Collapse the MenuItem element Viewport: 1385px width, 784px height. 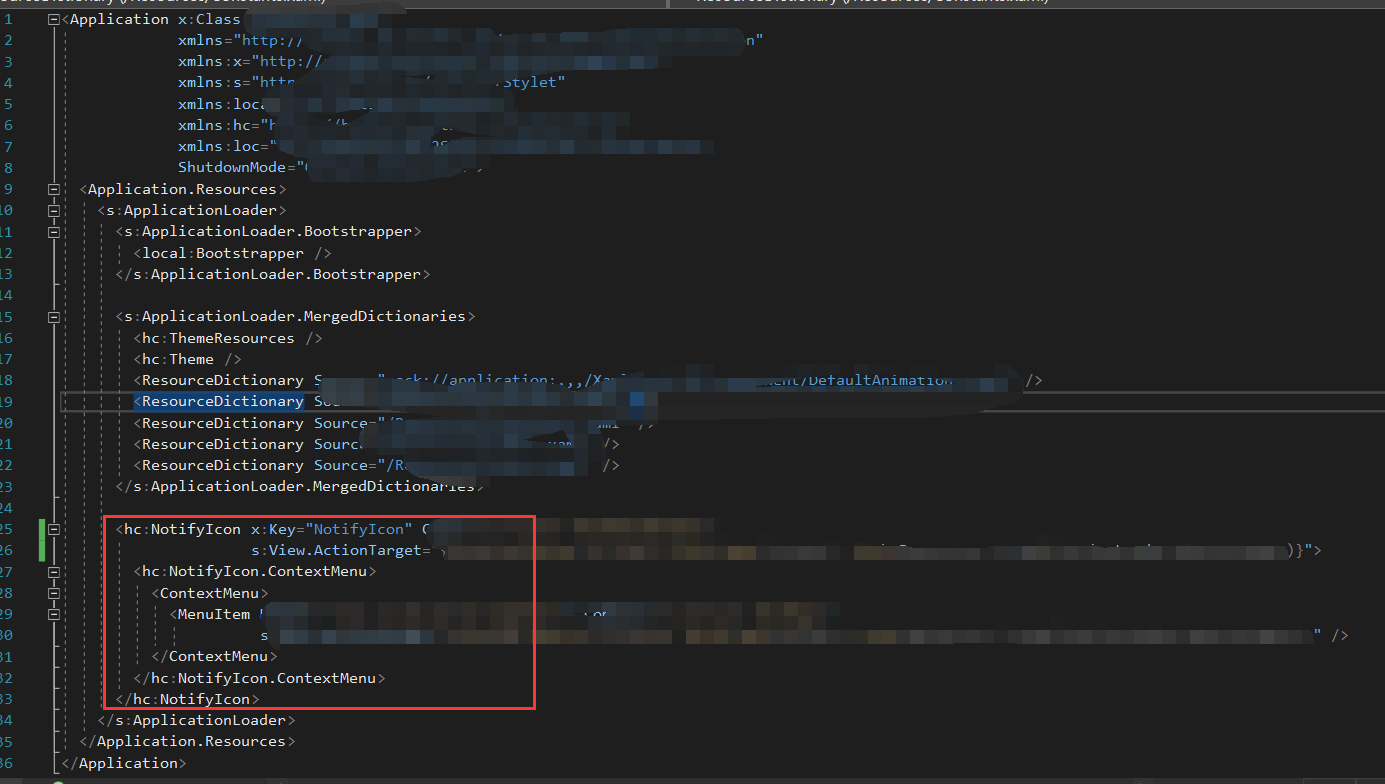[53, 613]
